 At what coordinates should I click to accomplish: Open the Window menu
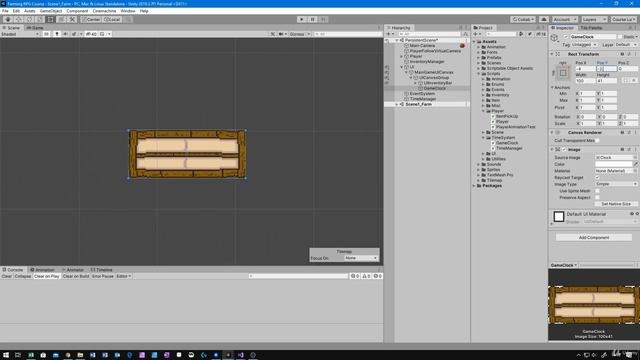tap(128, 11)
